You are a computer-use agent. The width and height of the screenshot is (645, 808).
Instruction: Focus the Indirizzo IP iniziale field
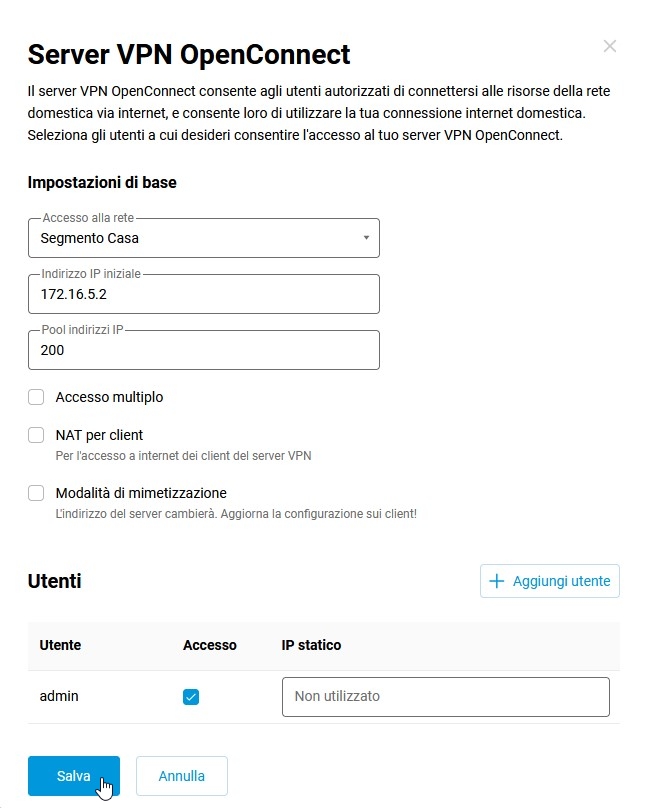(204, 295)
